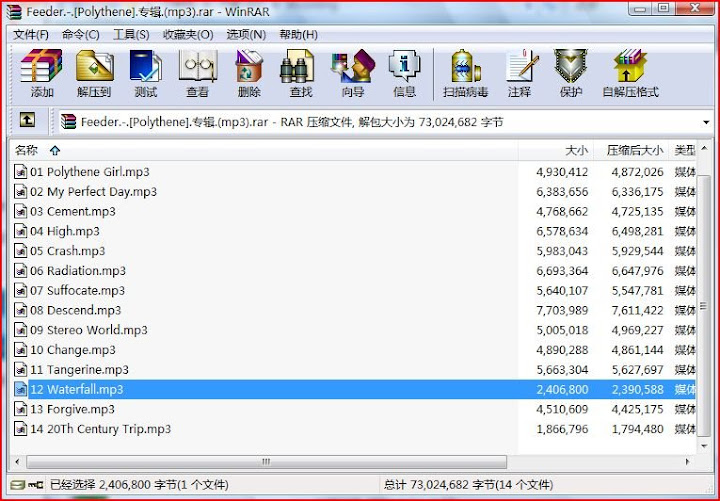Viewport: 720px width, 501px height.
Task: Select 06 Radiation.mp3
Action: [78, 270]
